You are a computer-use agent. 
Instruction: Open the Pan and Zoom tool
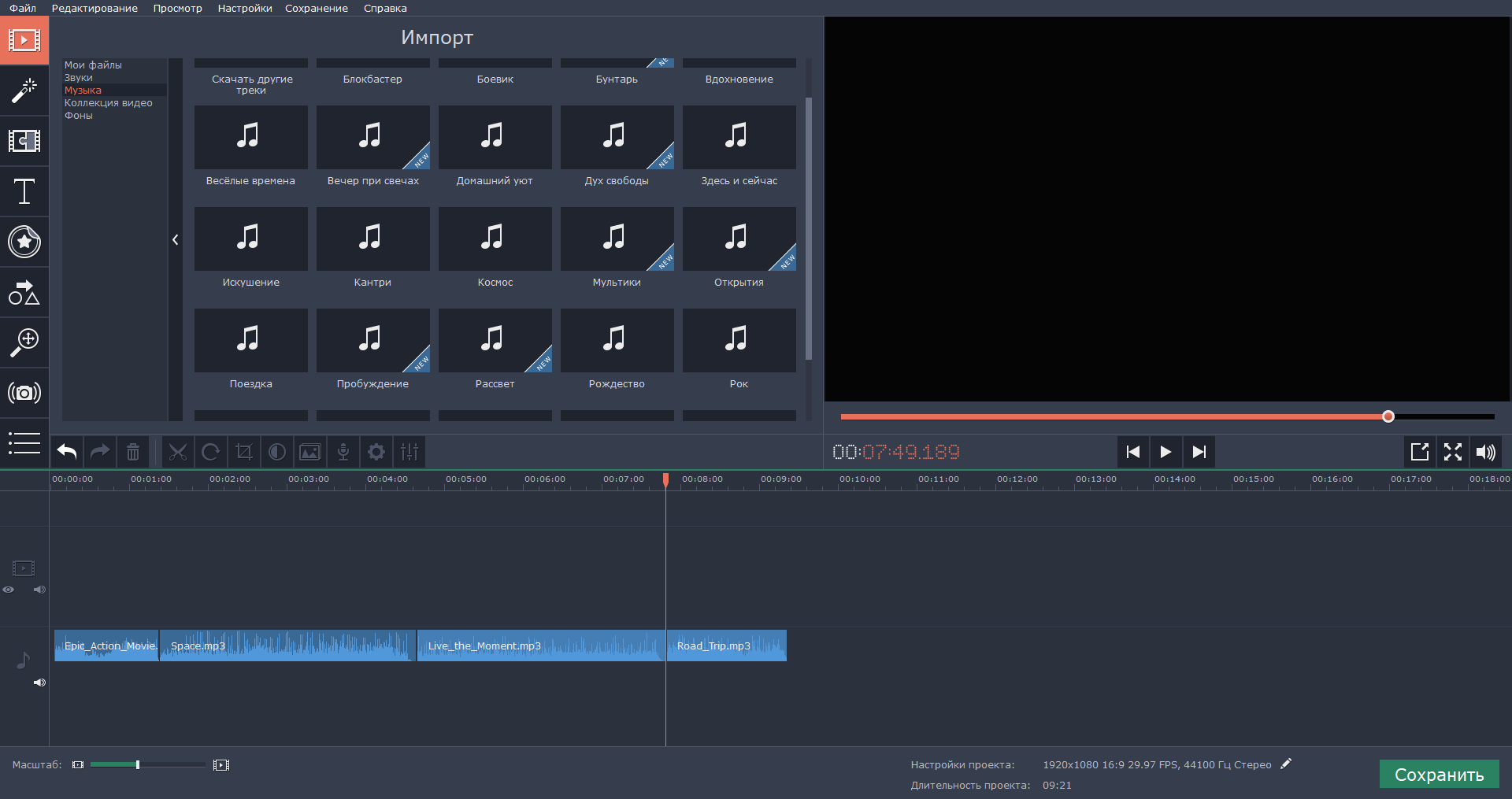coord(24,342)
